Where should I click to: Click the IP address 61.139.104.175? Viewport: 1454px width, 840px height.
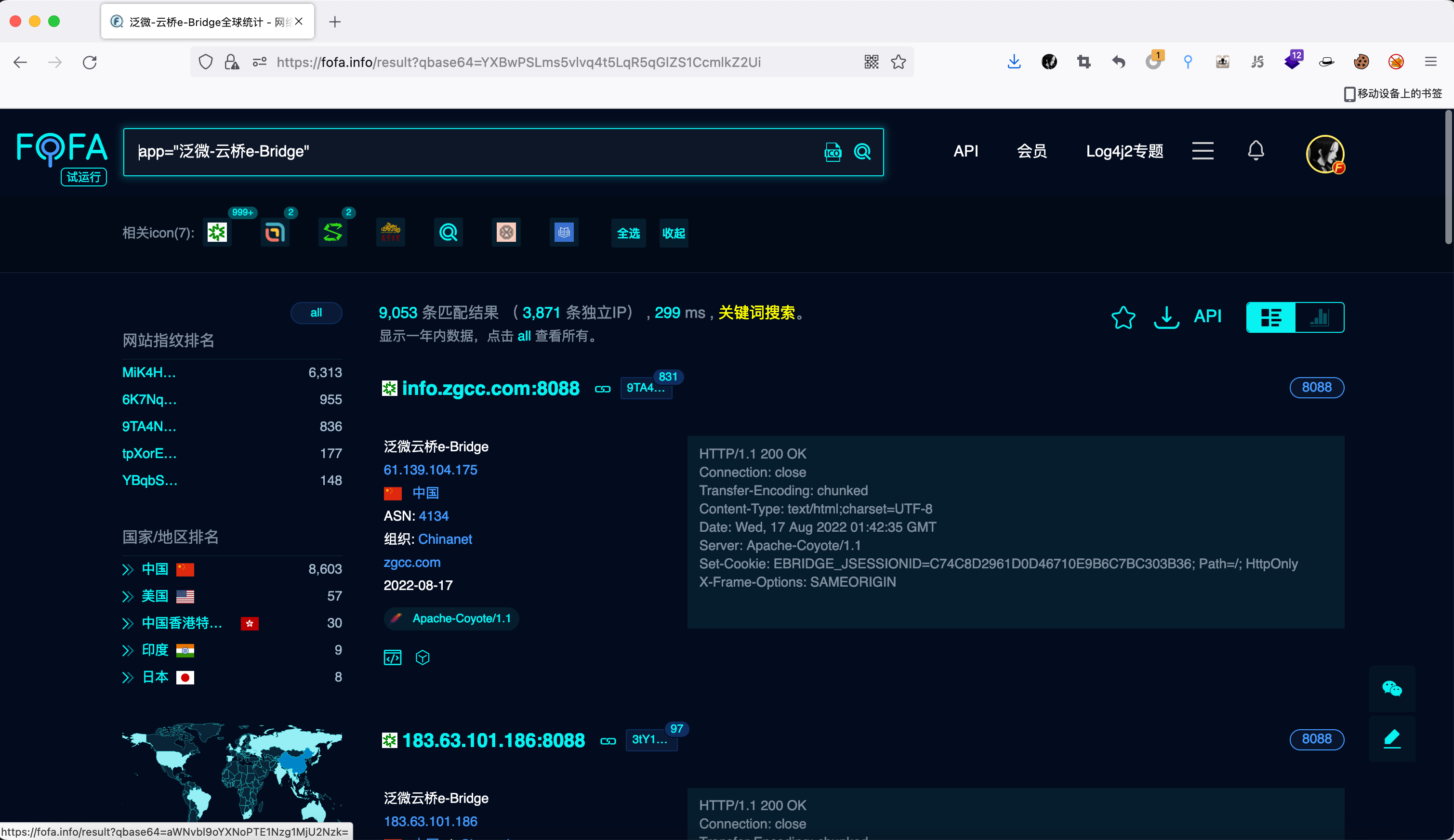[430, 470]
